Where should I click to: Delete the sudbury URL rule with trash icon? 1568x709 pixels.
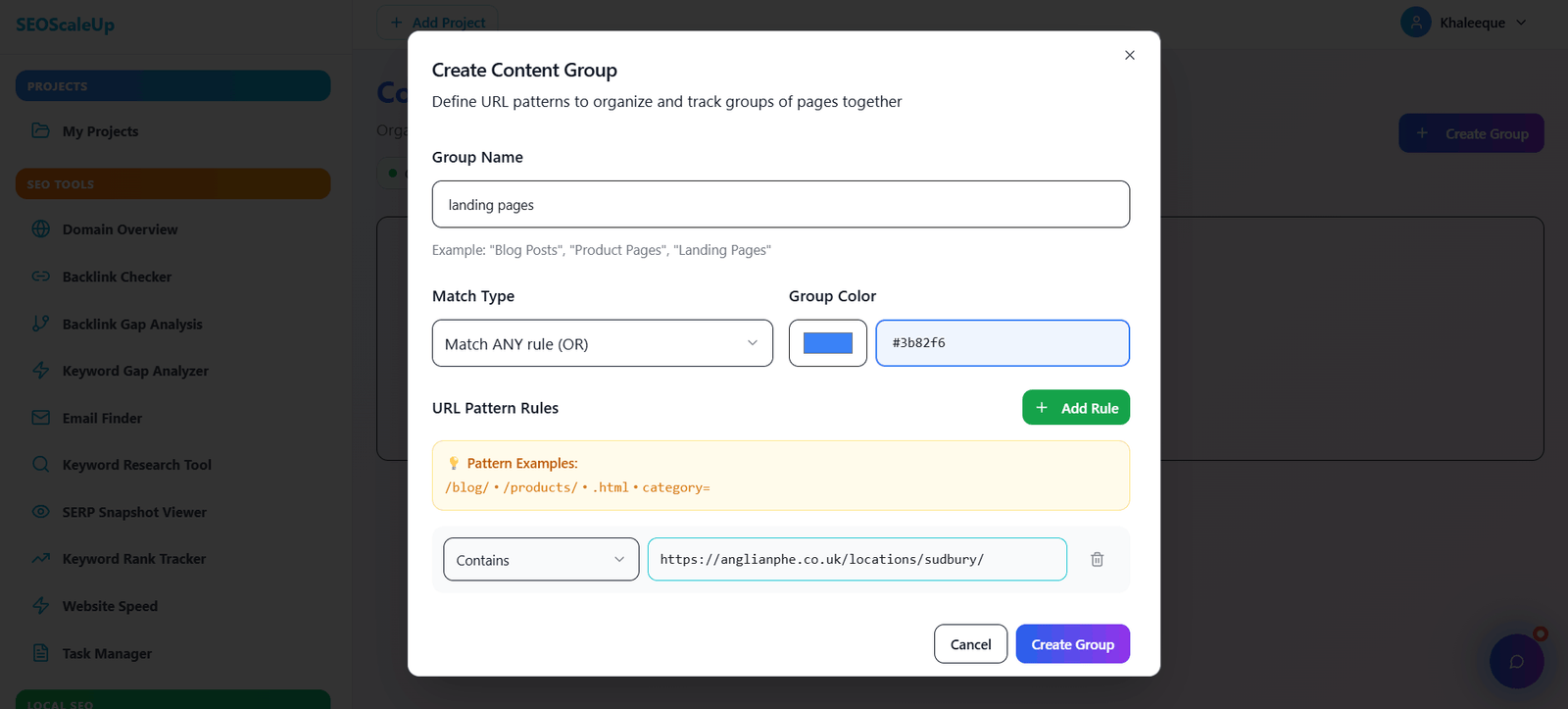pos(1097,559)
